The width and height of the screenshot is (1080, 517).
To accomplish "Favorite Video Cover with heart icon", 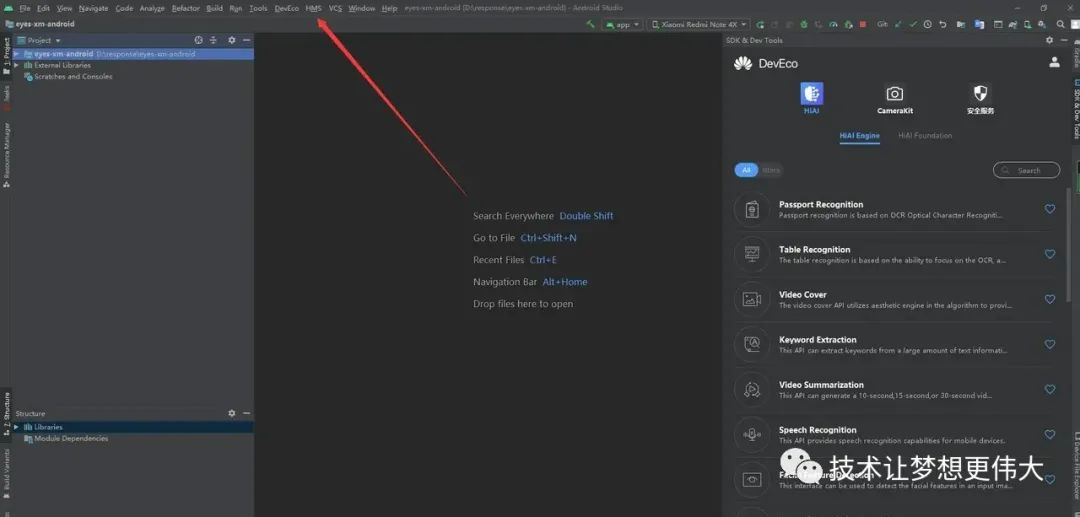I will (1050, 299).
